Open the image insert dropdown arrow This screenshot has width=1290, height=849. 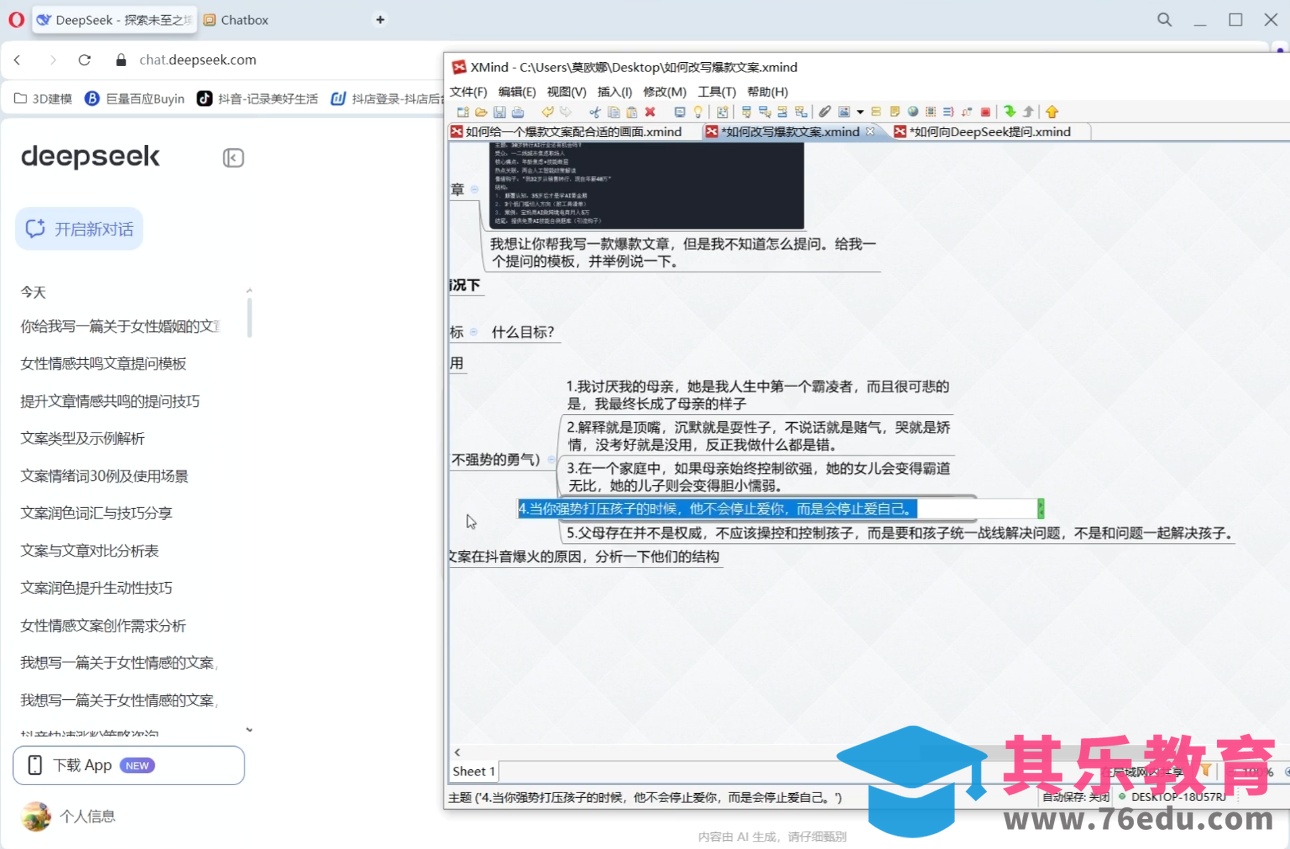point(860,112)
